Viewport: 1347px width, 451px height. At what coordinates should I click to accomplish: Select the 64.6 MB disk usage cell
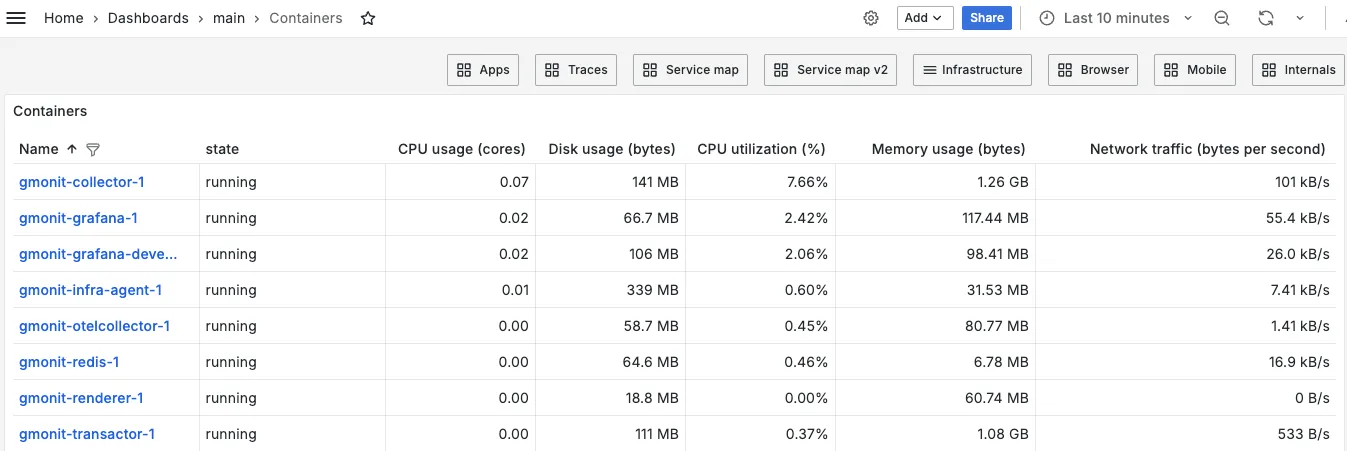pos(610,362)
